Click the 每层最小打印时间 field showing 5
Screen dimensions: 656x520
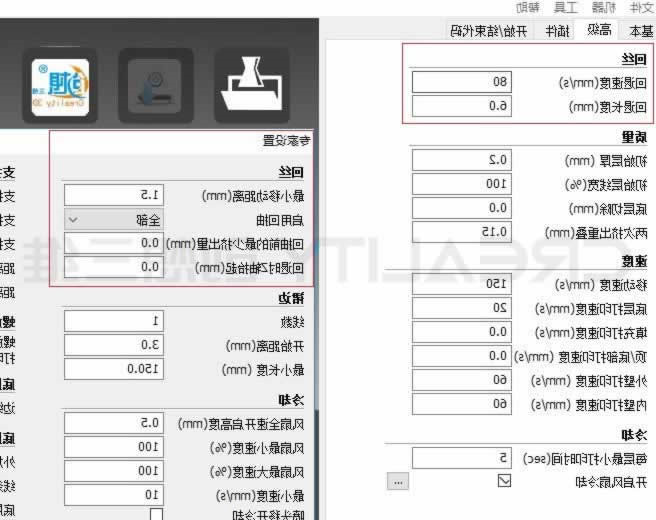coord(462,458)
